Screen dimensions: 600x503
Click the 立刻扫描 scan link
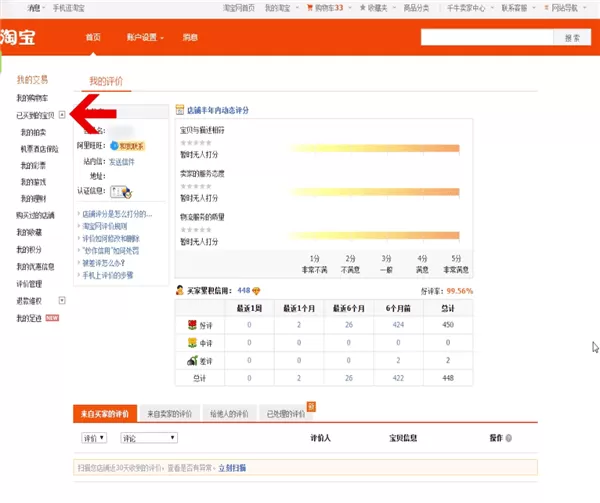(x=232, y=468)
